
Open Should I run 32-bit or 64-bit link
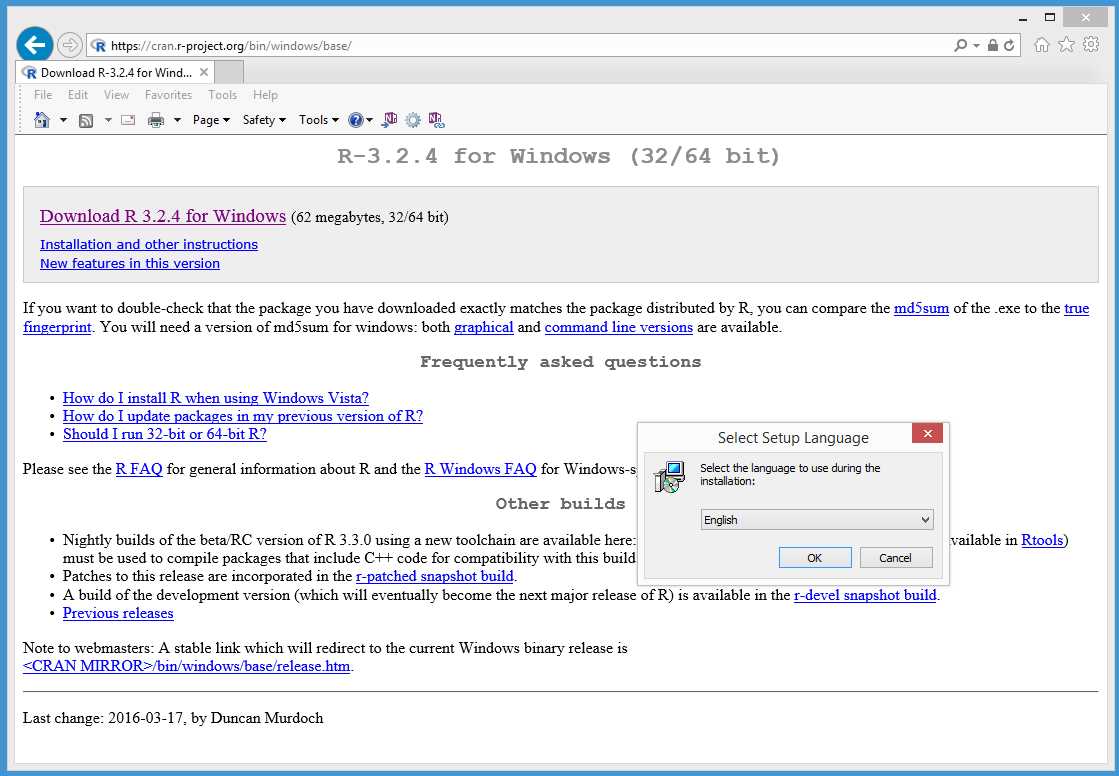[x=164, y=433]
